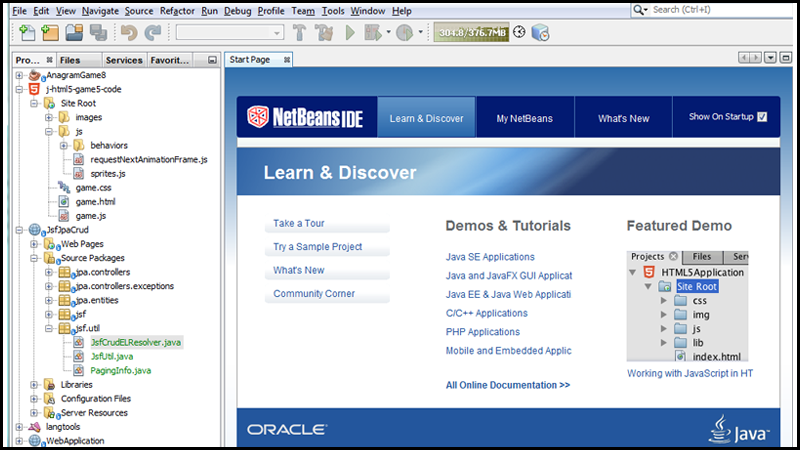Open Java SE Applications tutorials link
This screenshot has height=450, width=800.
click(x=490, y=257)
